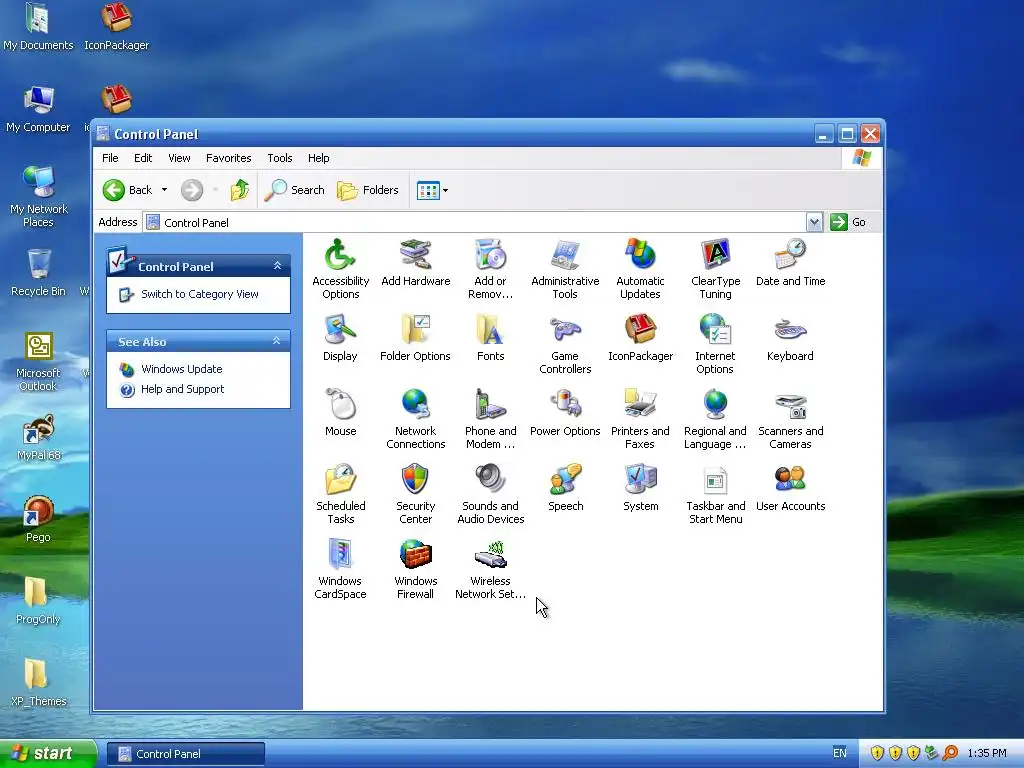The image size is (1024, 768).
Task: Collapse the See Also sidebar section
Action: (277, 341)
